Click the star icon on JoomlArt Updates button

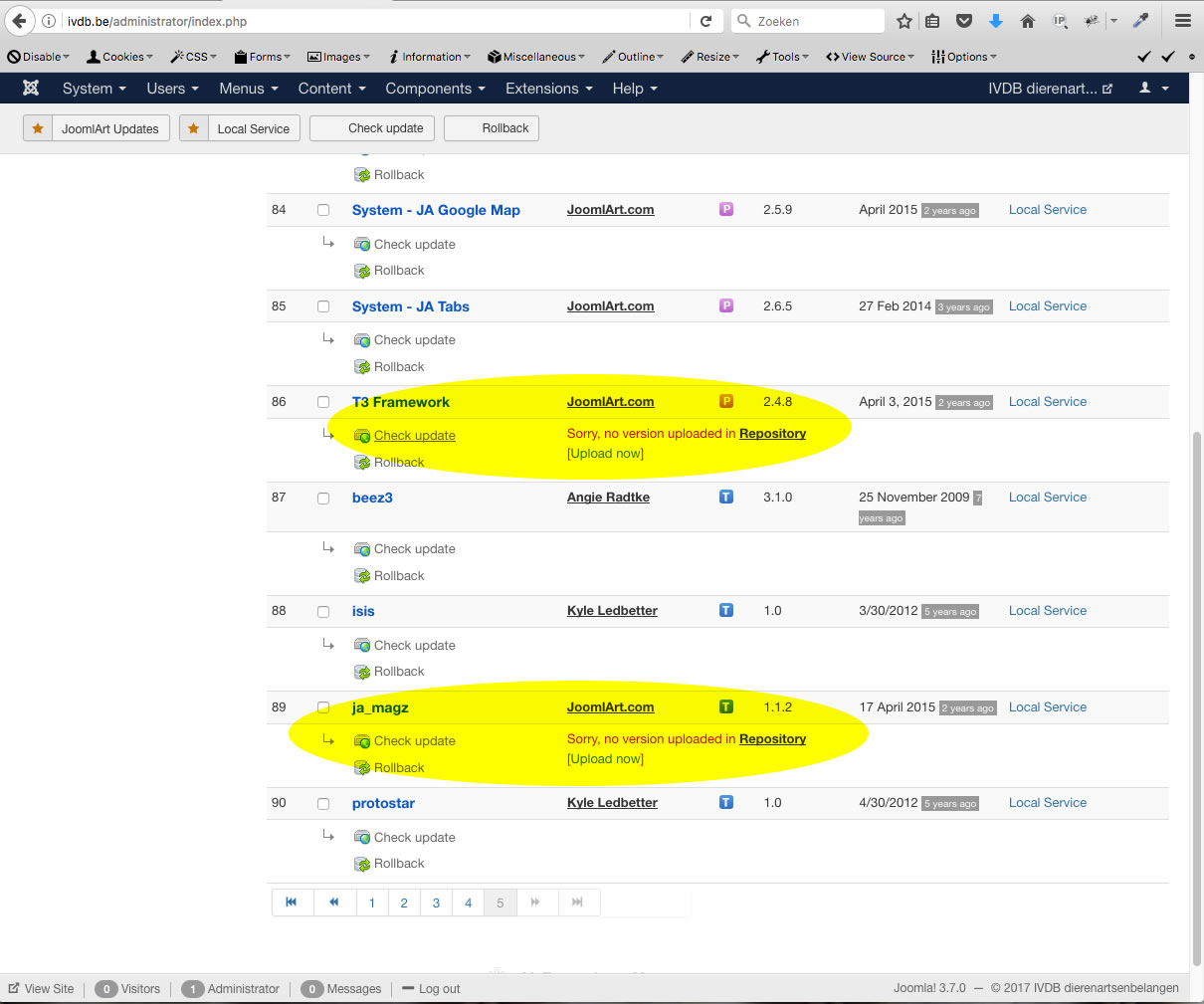click(x=37, y=128)
